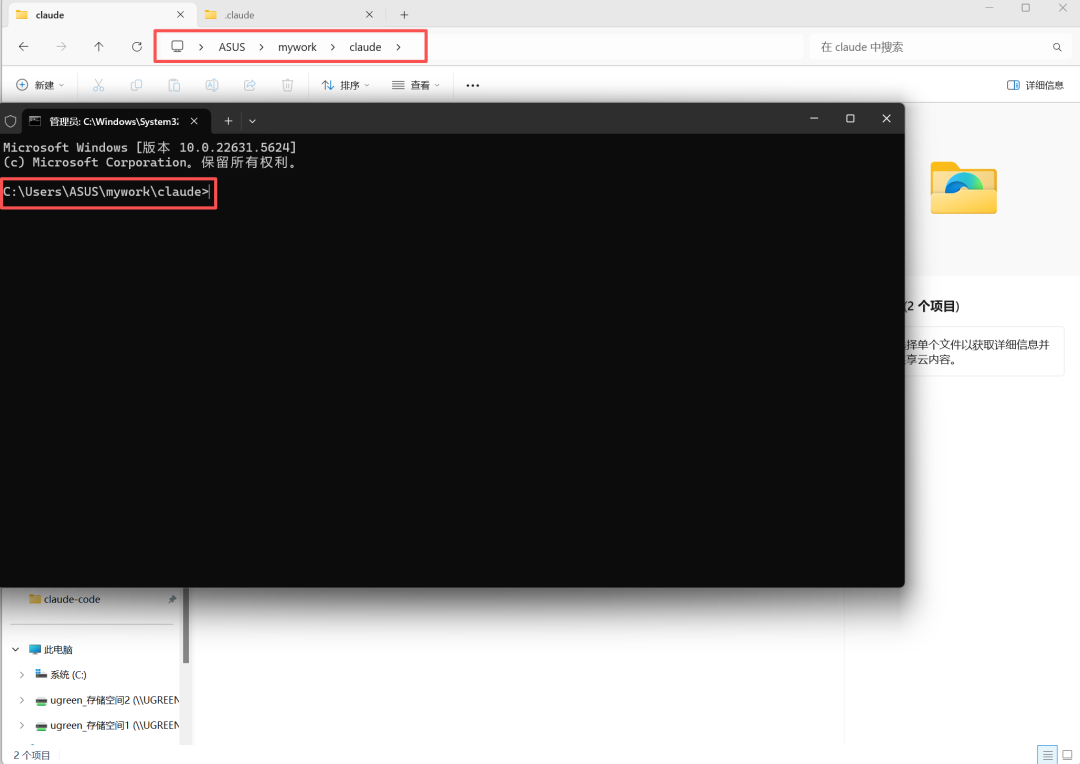
Task: Click the folder thumbnail in details pane
Action: tap(963, 188)
